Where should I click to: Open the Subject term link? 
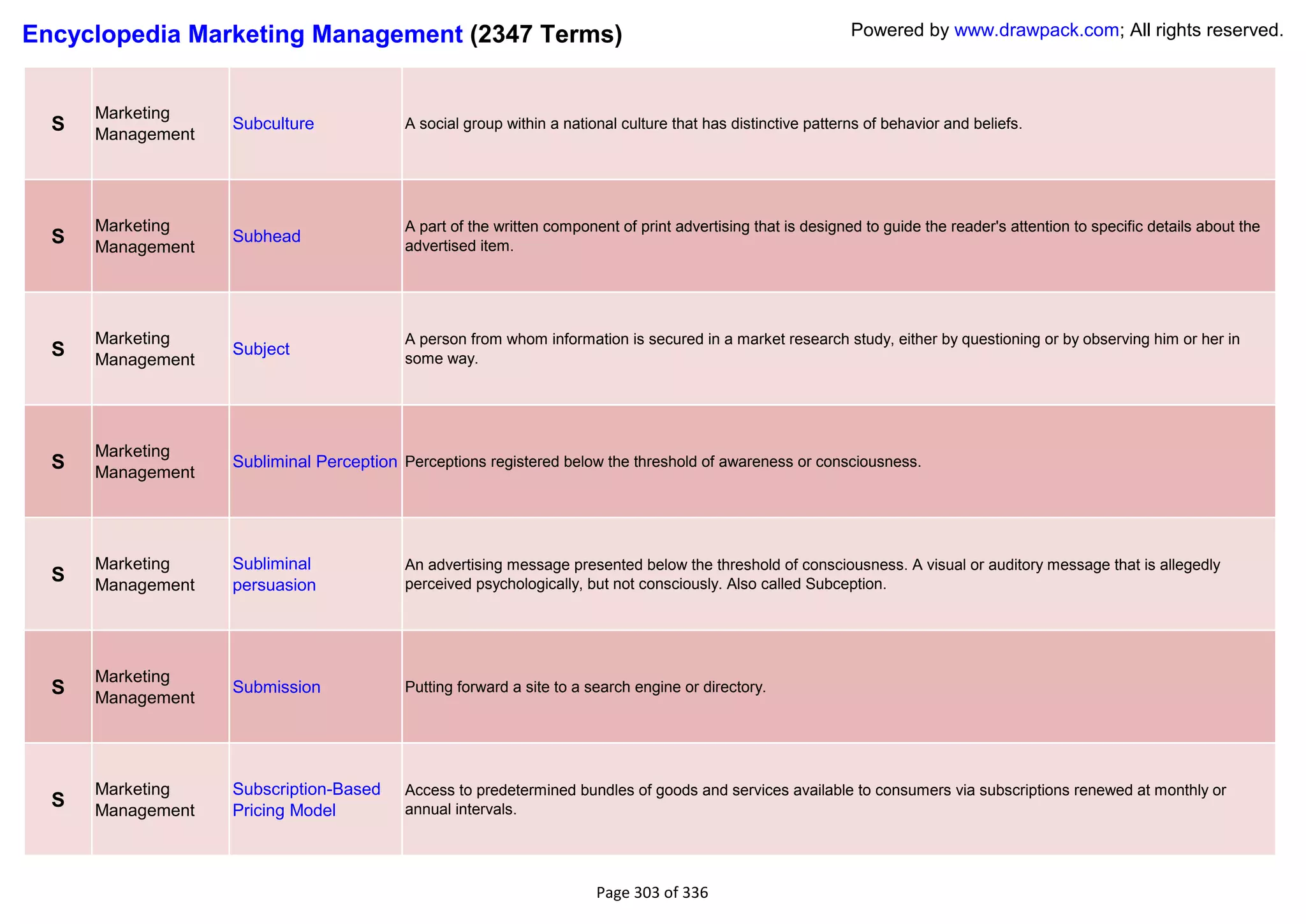pyautogui.click(x=261, y=349)
